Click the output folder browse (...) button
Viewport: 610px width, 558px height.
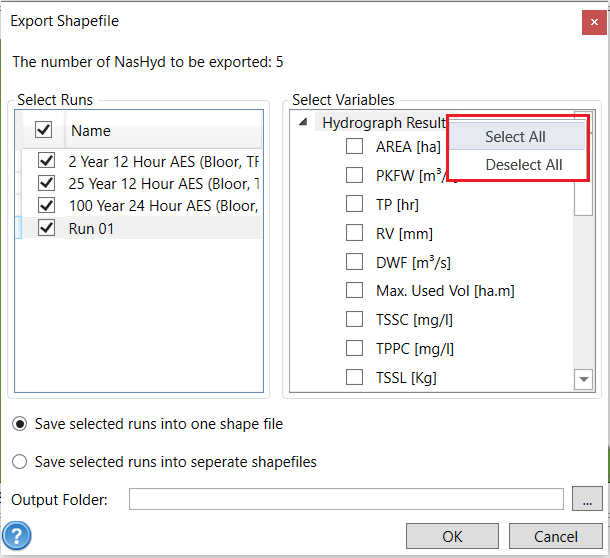[585, 499]
